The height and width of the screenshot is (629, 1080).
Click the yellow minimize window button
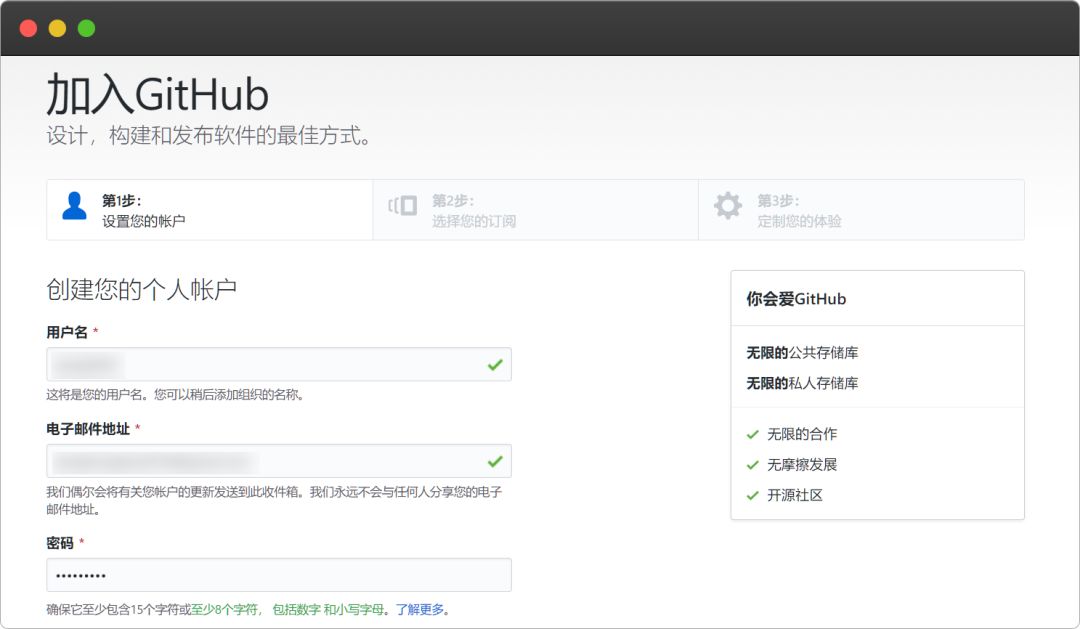click(57, 28)
